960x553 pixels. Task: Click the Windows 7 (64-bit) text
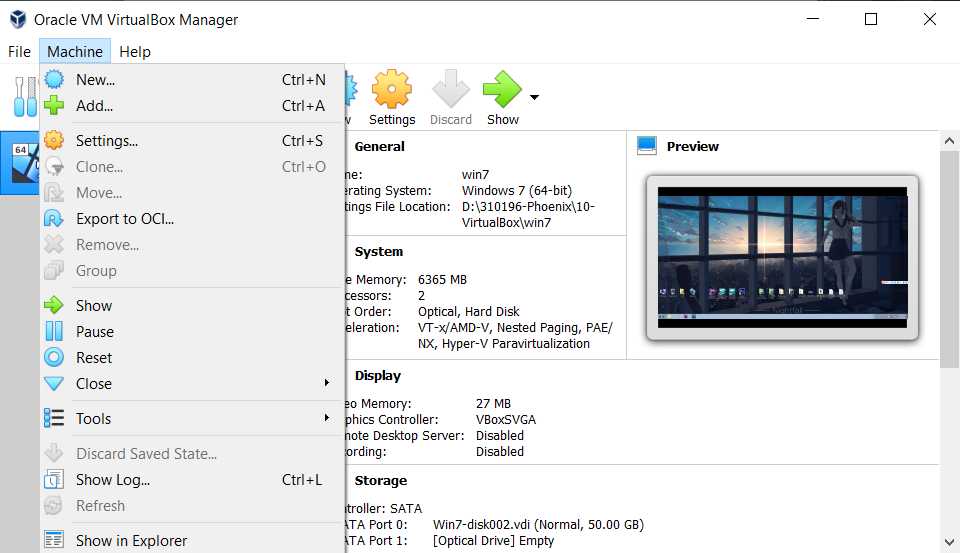pyautogui.click(x=517, y=190)
